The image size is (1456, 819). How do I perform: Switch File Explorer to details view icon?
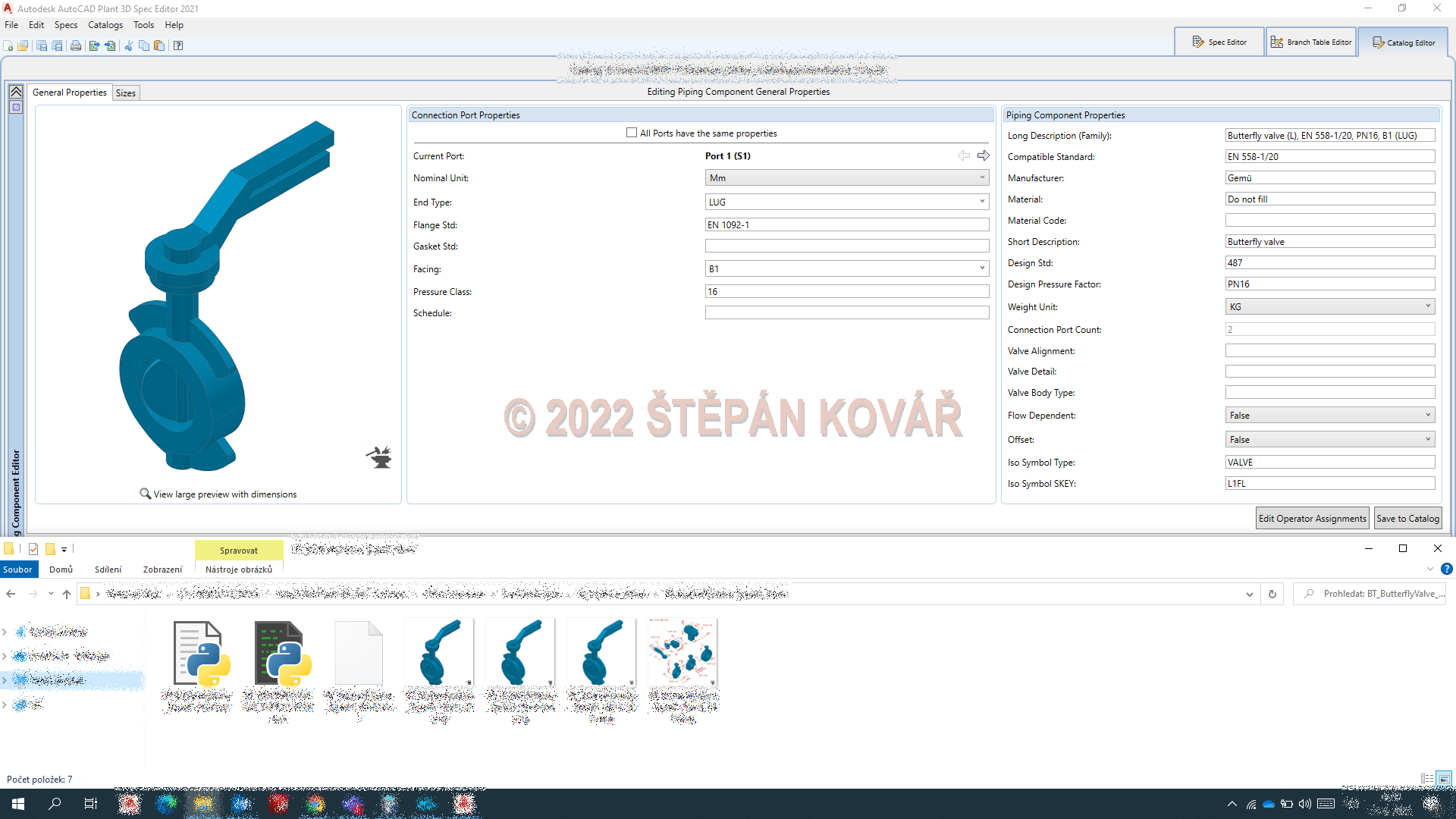[1427, 779]
